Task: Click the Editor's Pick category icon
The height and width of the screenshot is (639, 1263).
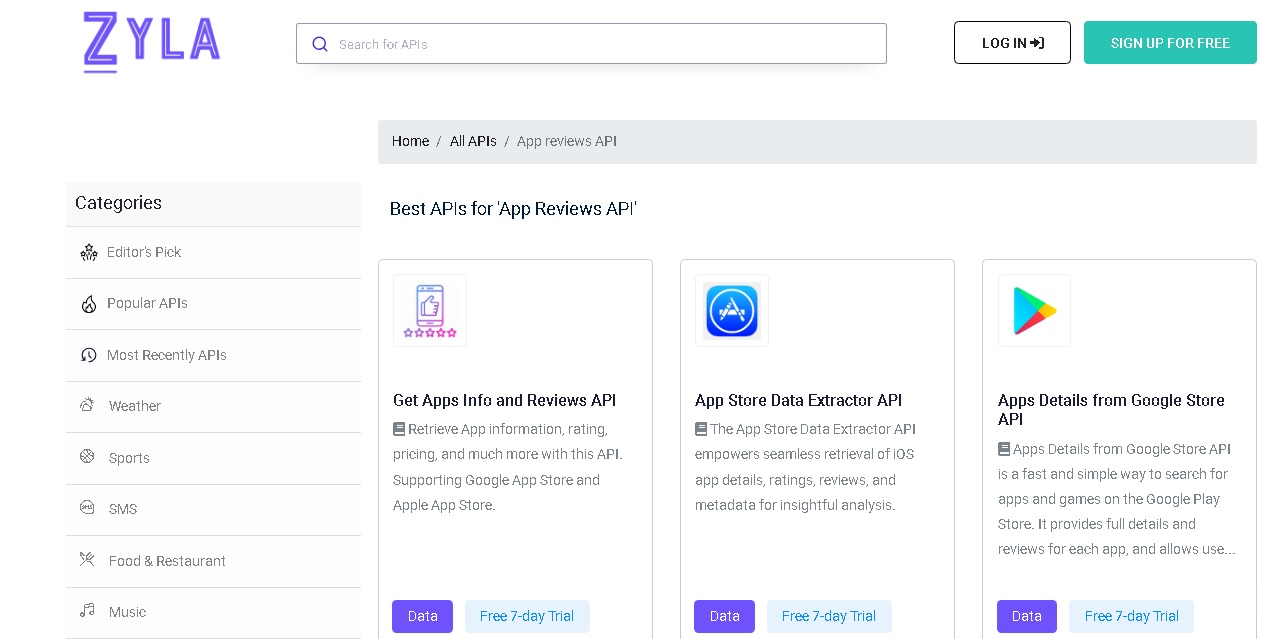Action: pos(89,252)
